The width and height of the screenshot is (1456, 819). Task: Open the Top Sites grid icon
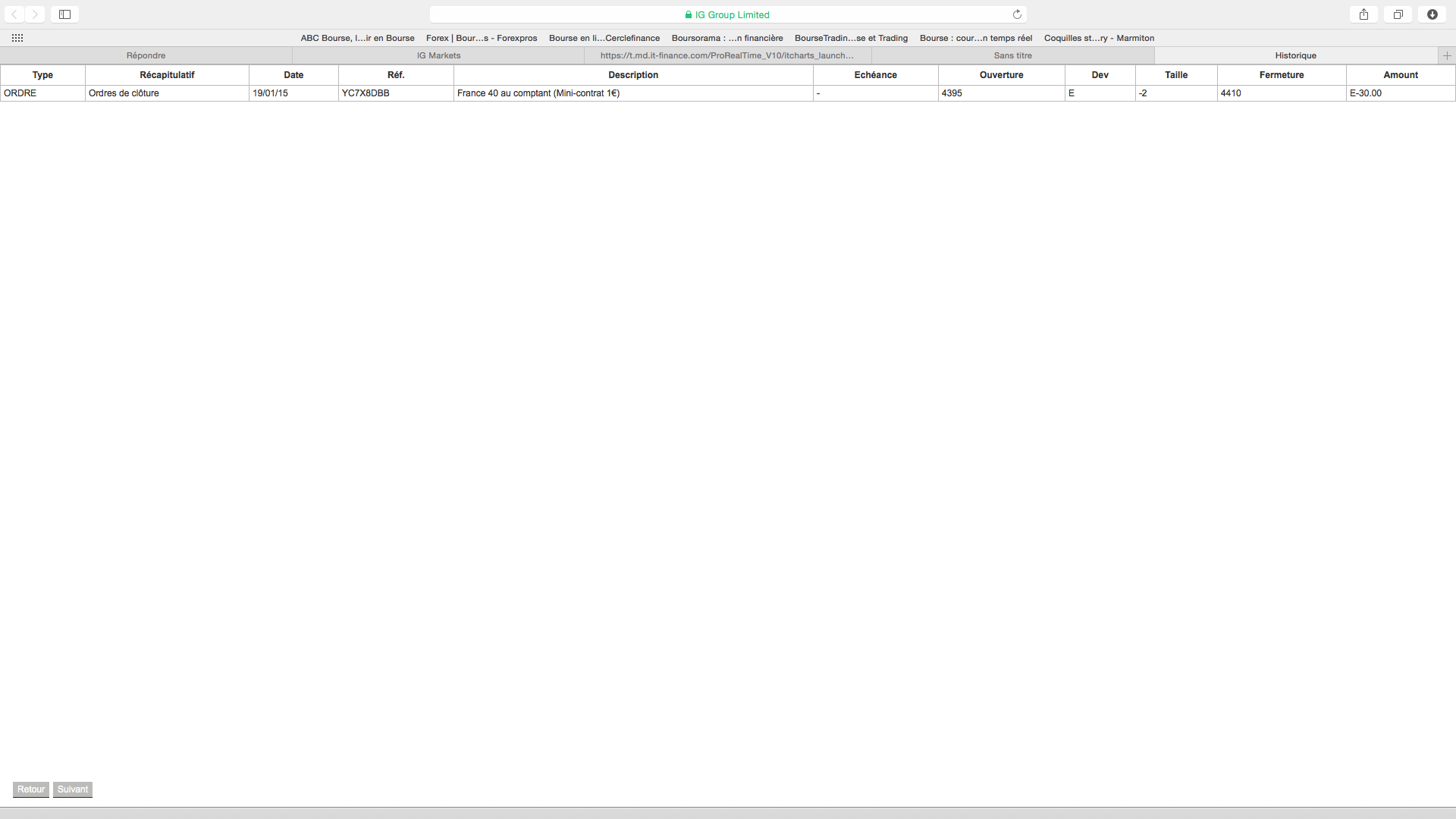pos(17,38)
